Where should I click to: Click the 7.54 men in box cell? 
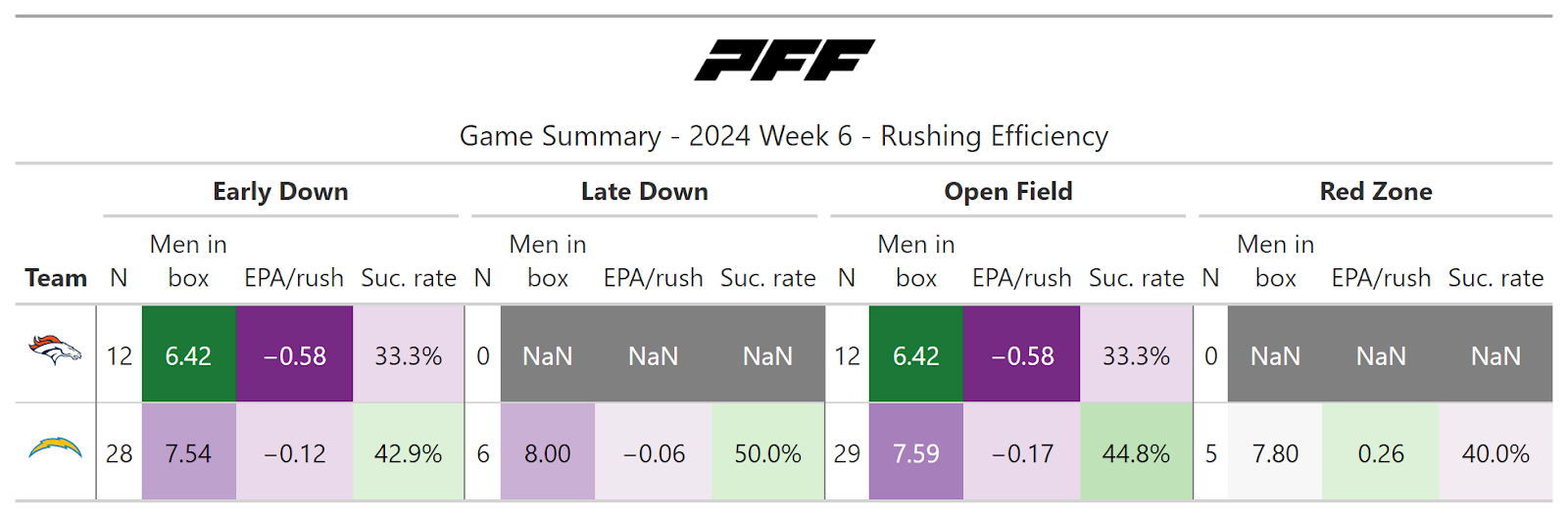(x=188, y=453)
